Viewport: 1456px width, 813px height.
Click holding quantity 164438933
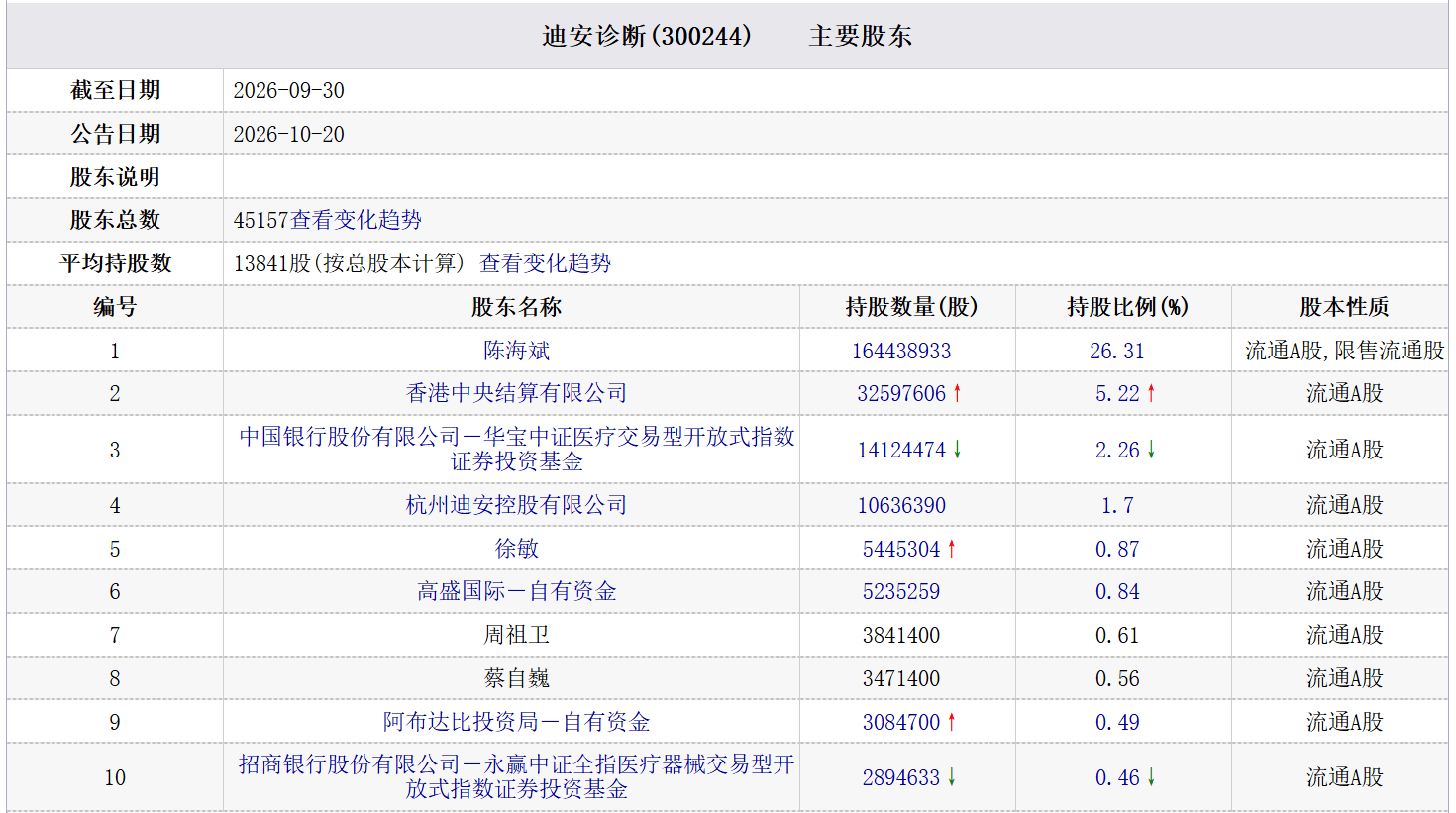coord(901,351)
